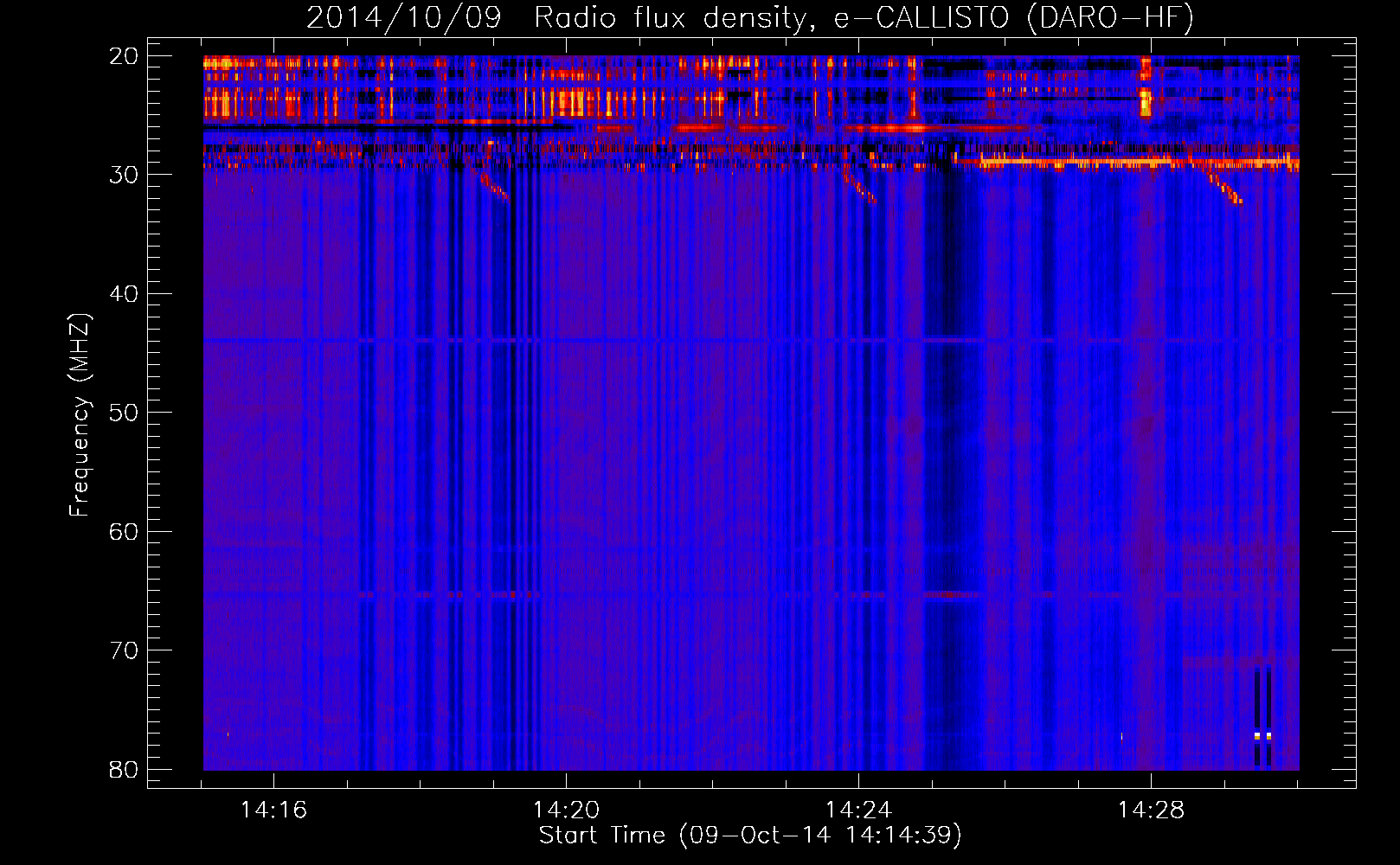Click the drifting burst streak near 14:24
Viewport: 1400px width, 865px height.
(860, 187)
